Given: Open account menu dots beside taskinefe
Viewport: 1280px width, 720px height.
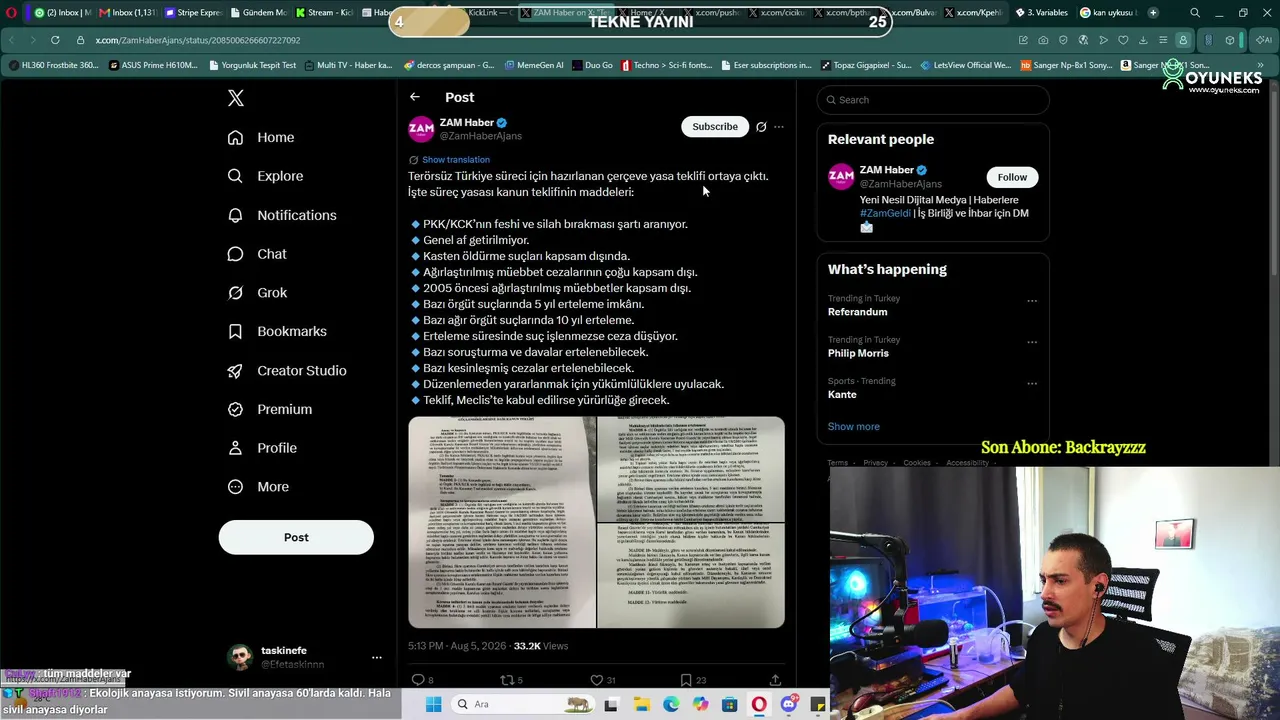Looking at the screenshot, I should [x=377, y=658].
